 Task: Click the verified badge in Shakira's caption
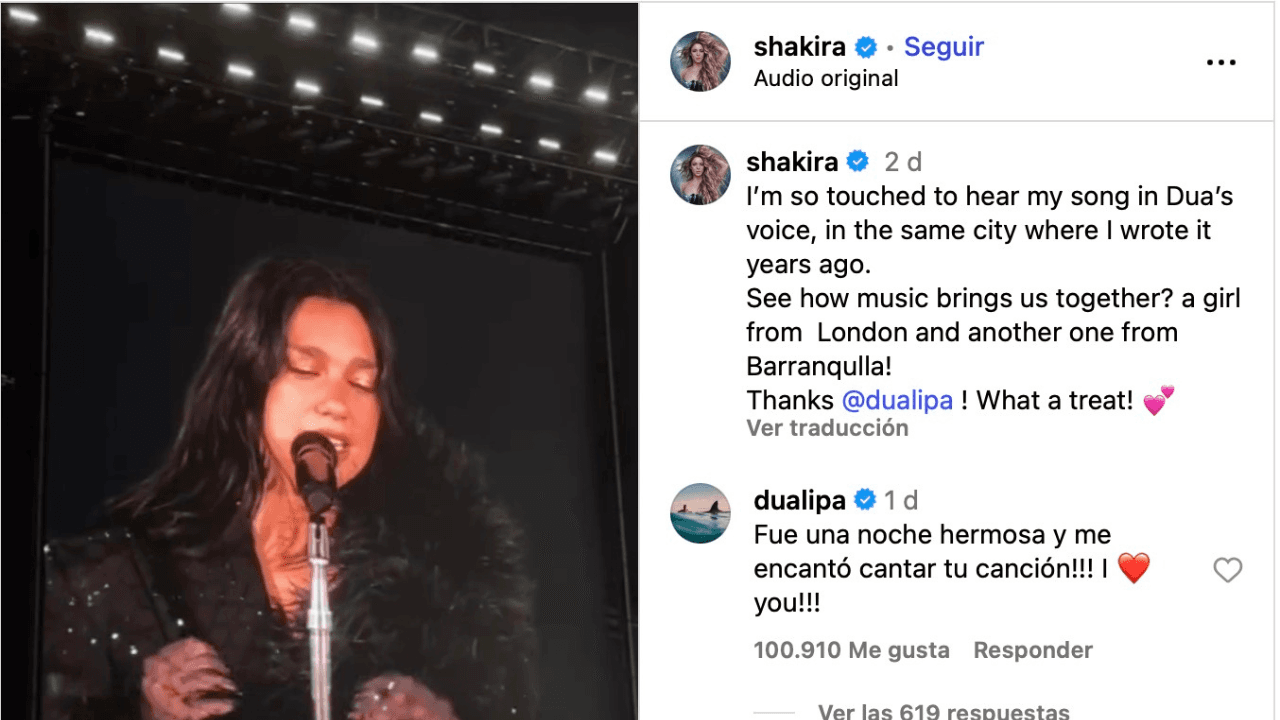point(858,161)
